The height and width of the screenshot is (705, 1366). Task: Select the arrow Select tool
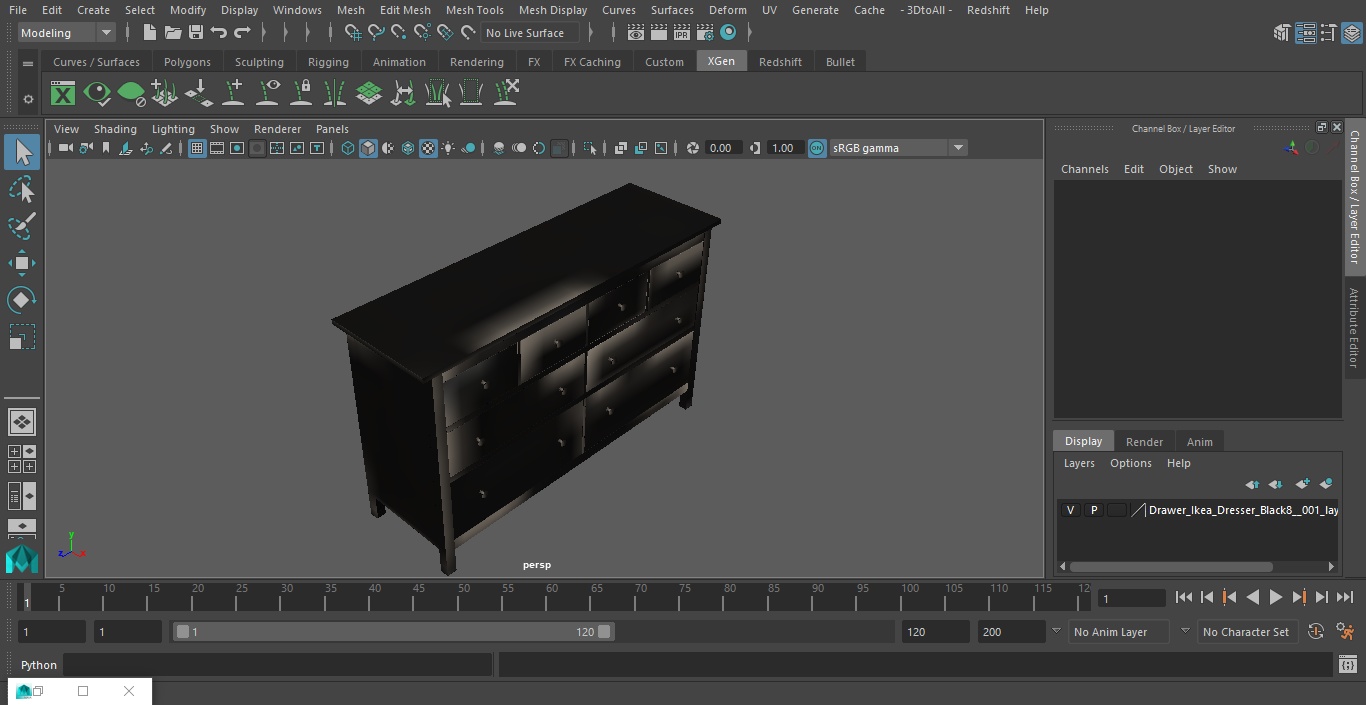(x=22, y=152)
